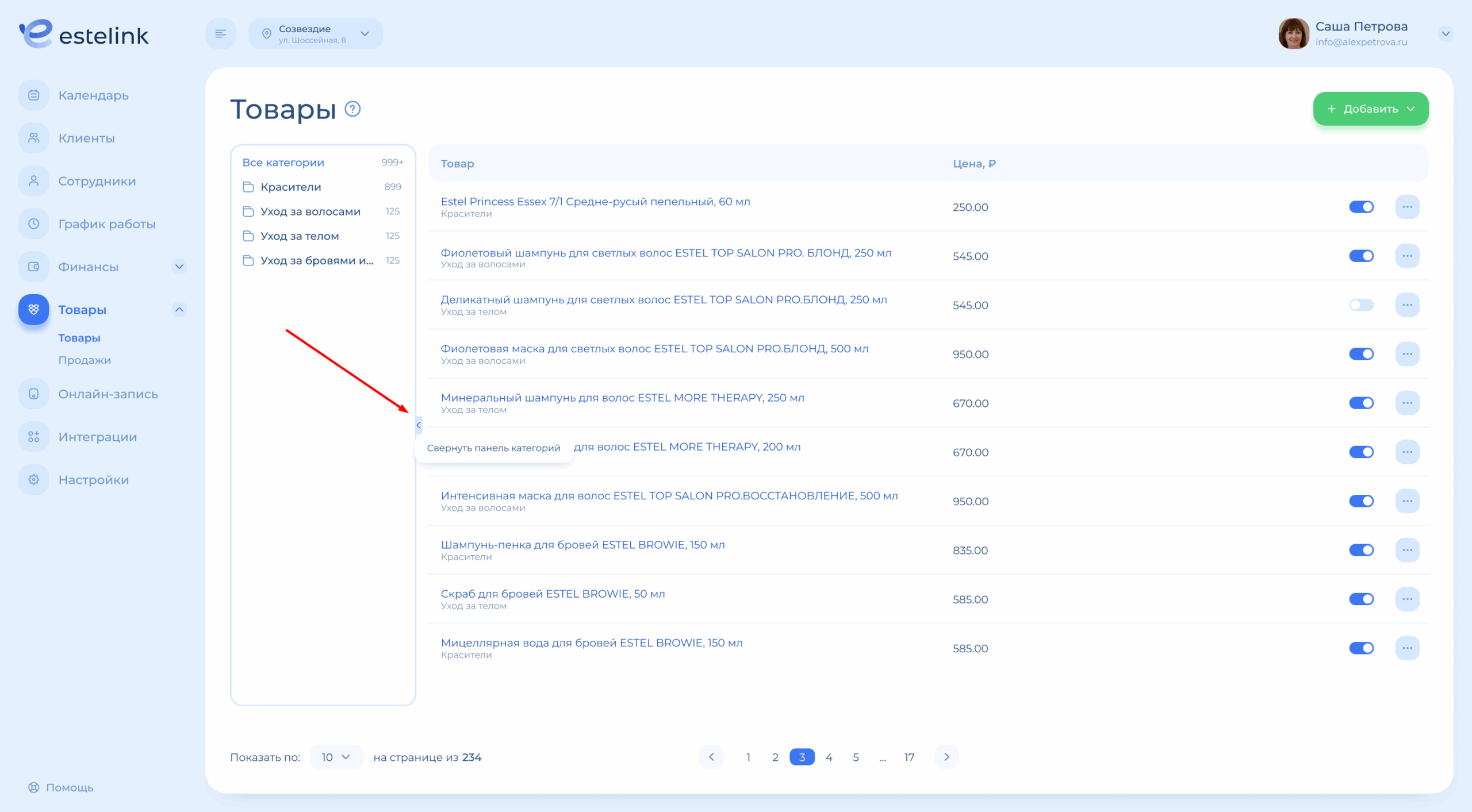Open the Клиенты clients icon
The width and height of the screenshot is (1472, 812).
pos(34,138)
